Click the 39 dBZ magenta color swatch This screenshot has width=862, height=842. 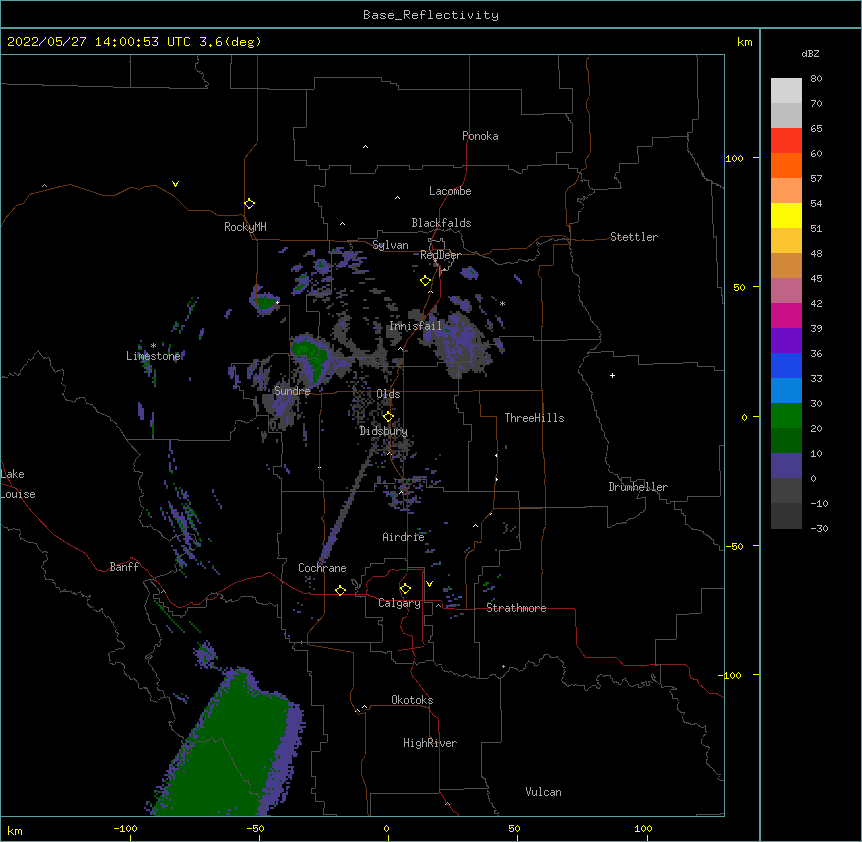786,315
